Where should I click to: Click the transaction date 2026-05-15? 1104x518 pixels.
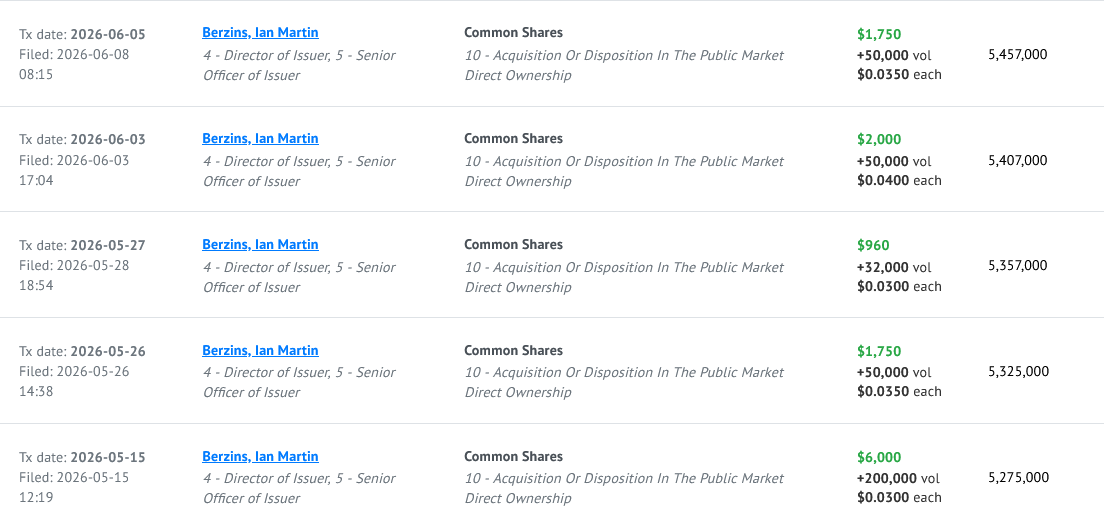coord(108,457)
